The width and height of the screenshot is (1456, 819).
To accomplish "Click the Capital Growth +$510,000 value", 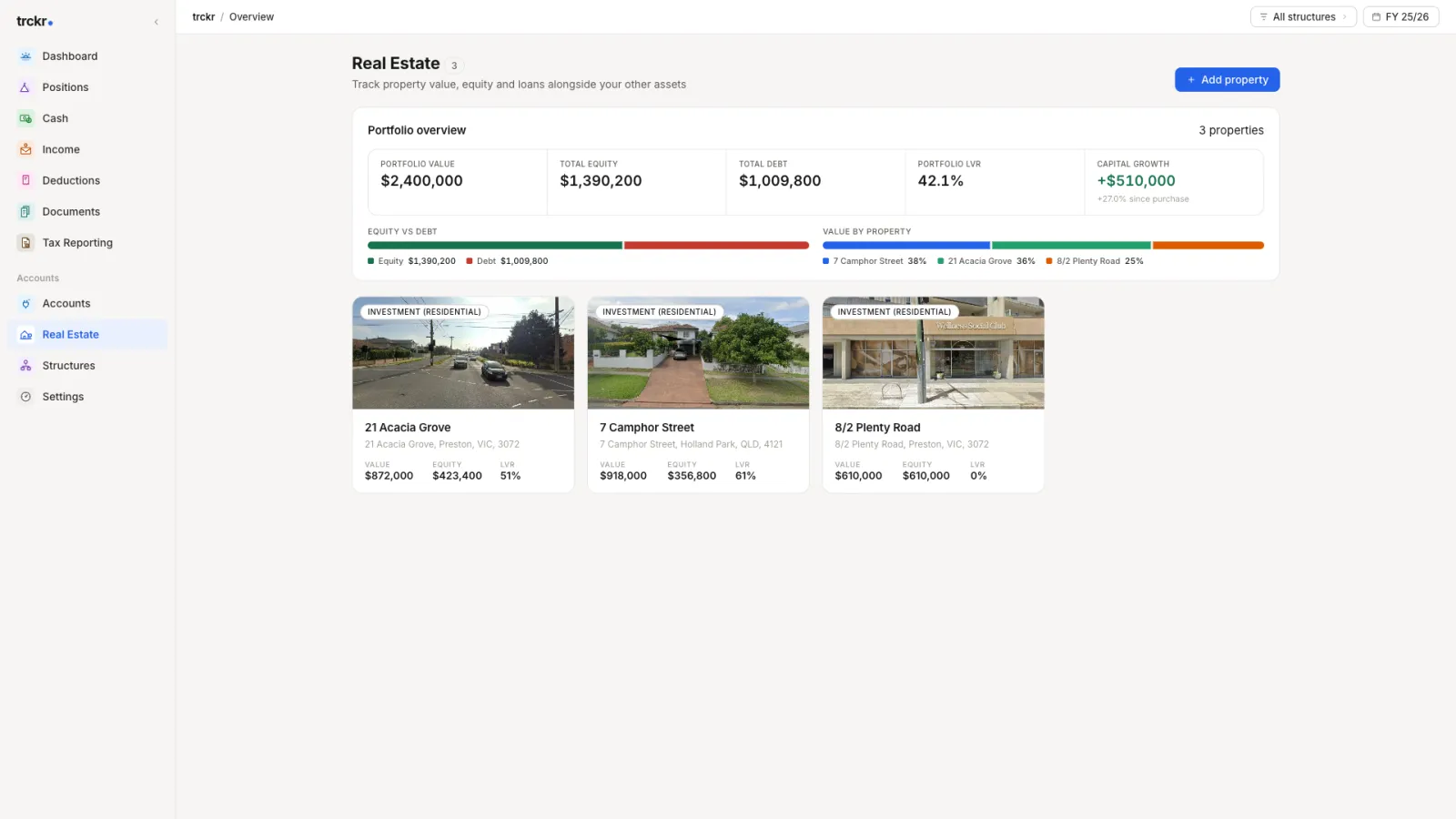I will (1136, 181).
